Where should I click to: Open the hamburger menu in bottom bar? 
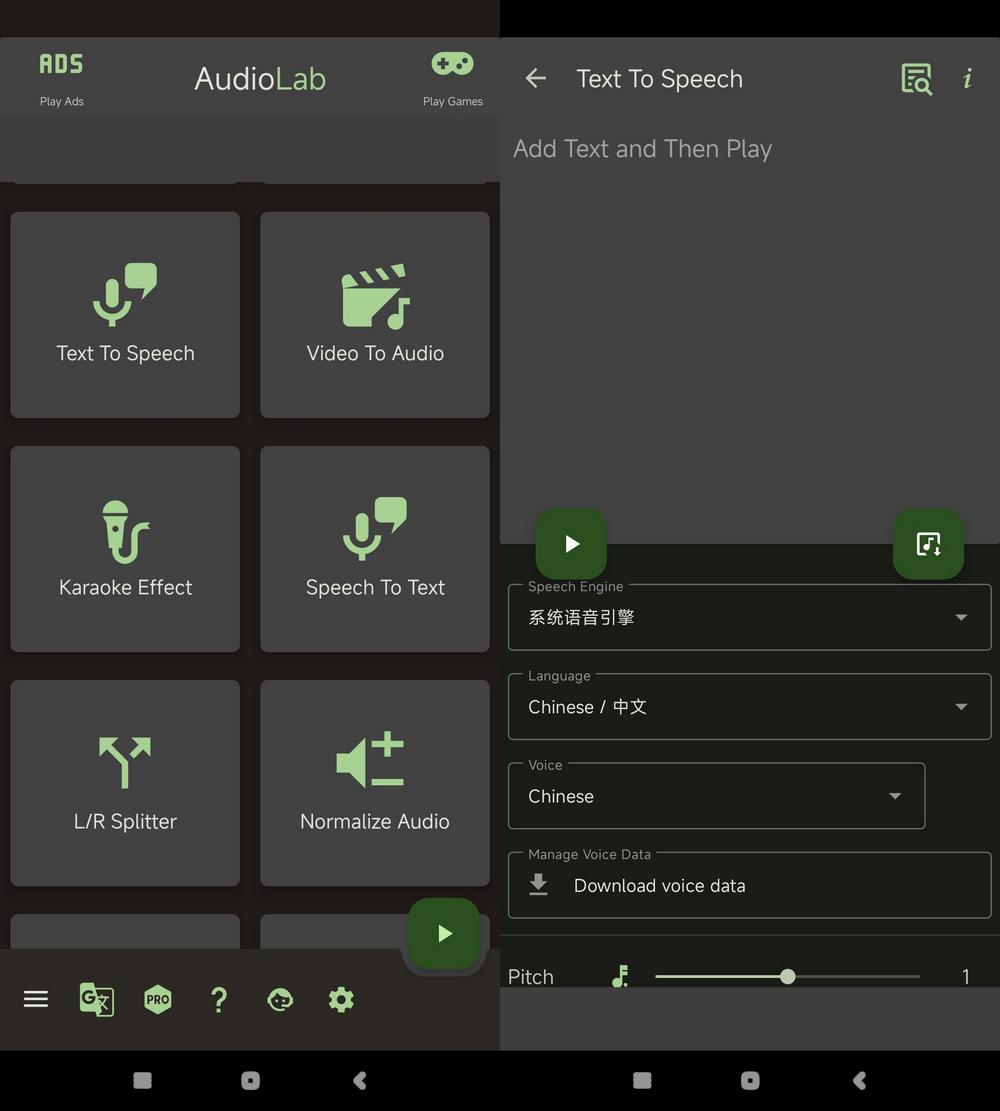tap(35, 999)
